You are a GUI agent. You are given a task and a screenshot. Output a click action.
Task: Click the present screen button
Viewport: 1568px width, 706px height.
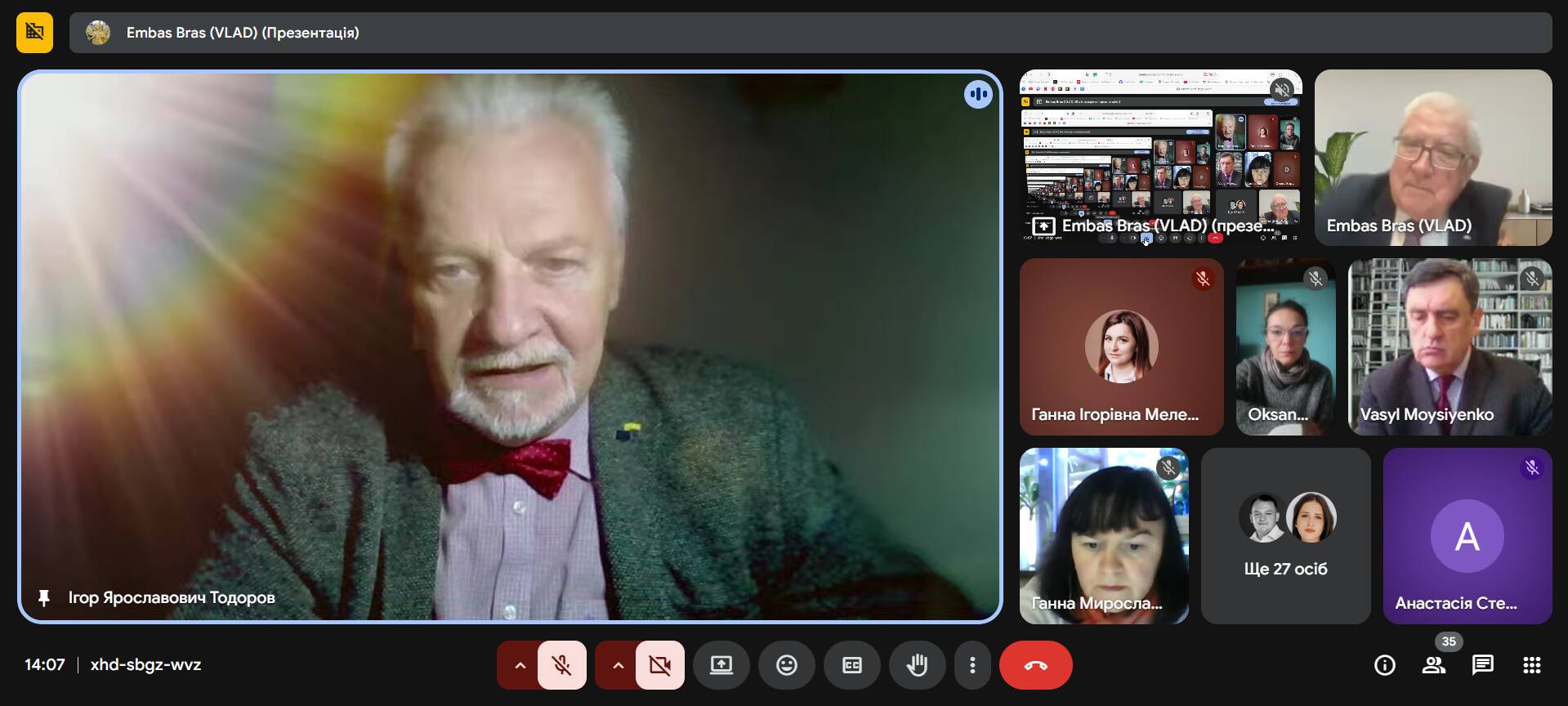coord(721,665)
